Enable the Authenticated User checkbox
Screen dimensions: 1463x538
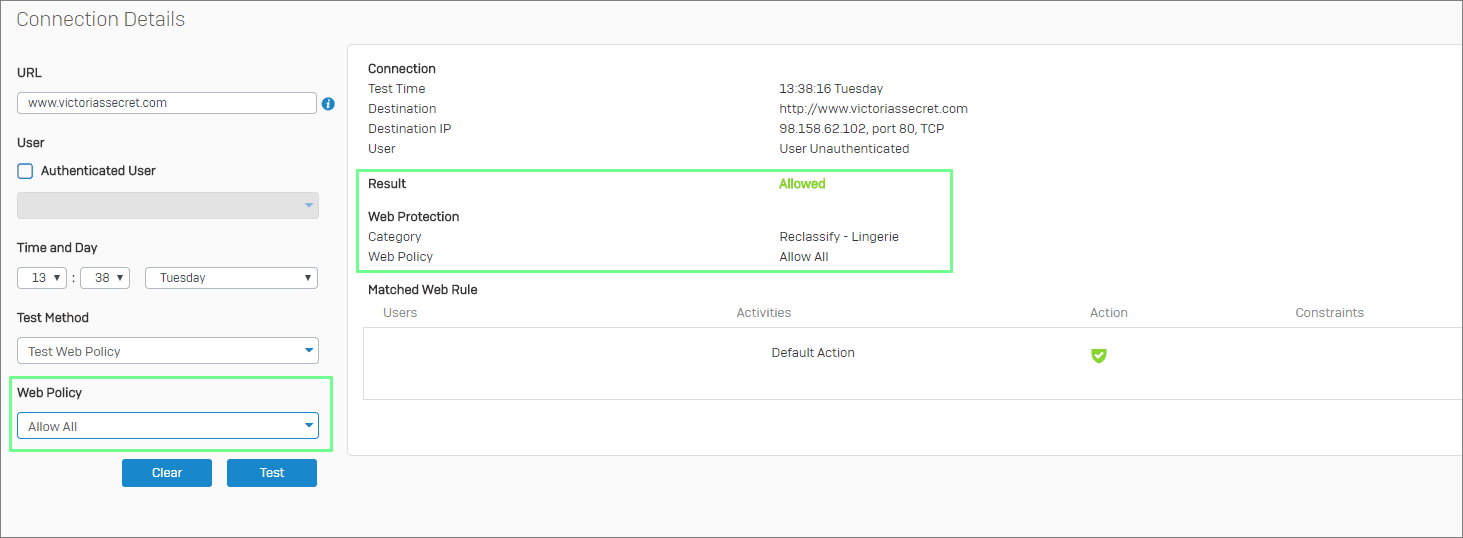tap(26, 171)
